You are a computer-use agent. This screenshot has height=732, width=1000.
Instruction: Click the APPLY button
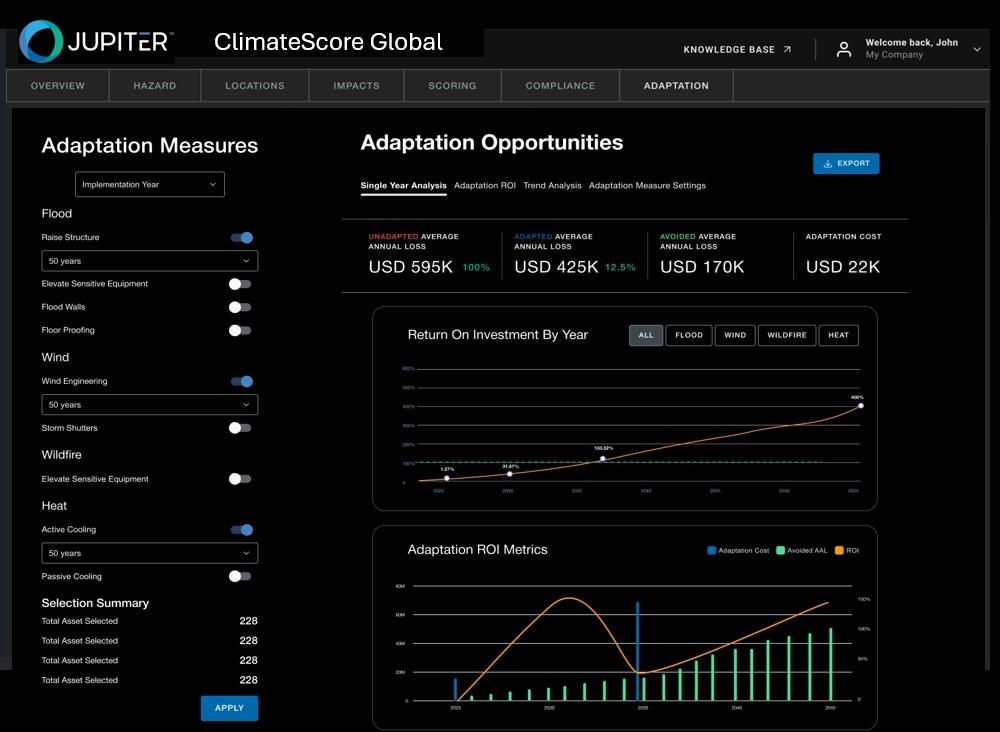[229, 708]
